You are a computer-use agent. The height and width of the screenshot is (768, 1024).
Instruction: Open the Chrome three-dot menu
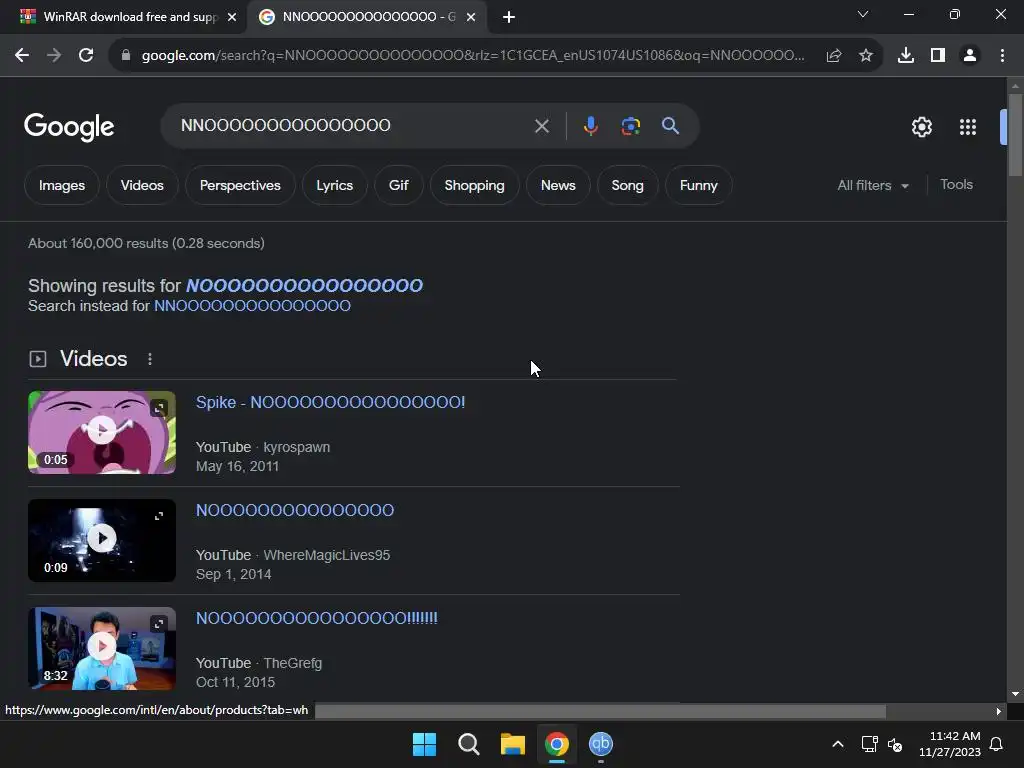(x=1002, y=56)
